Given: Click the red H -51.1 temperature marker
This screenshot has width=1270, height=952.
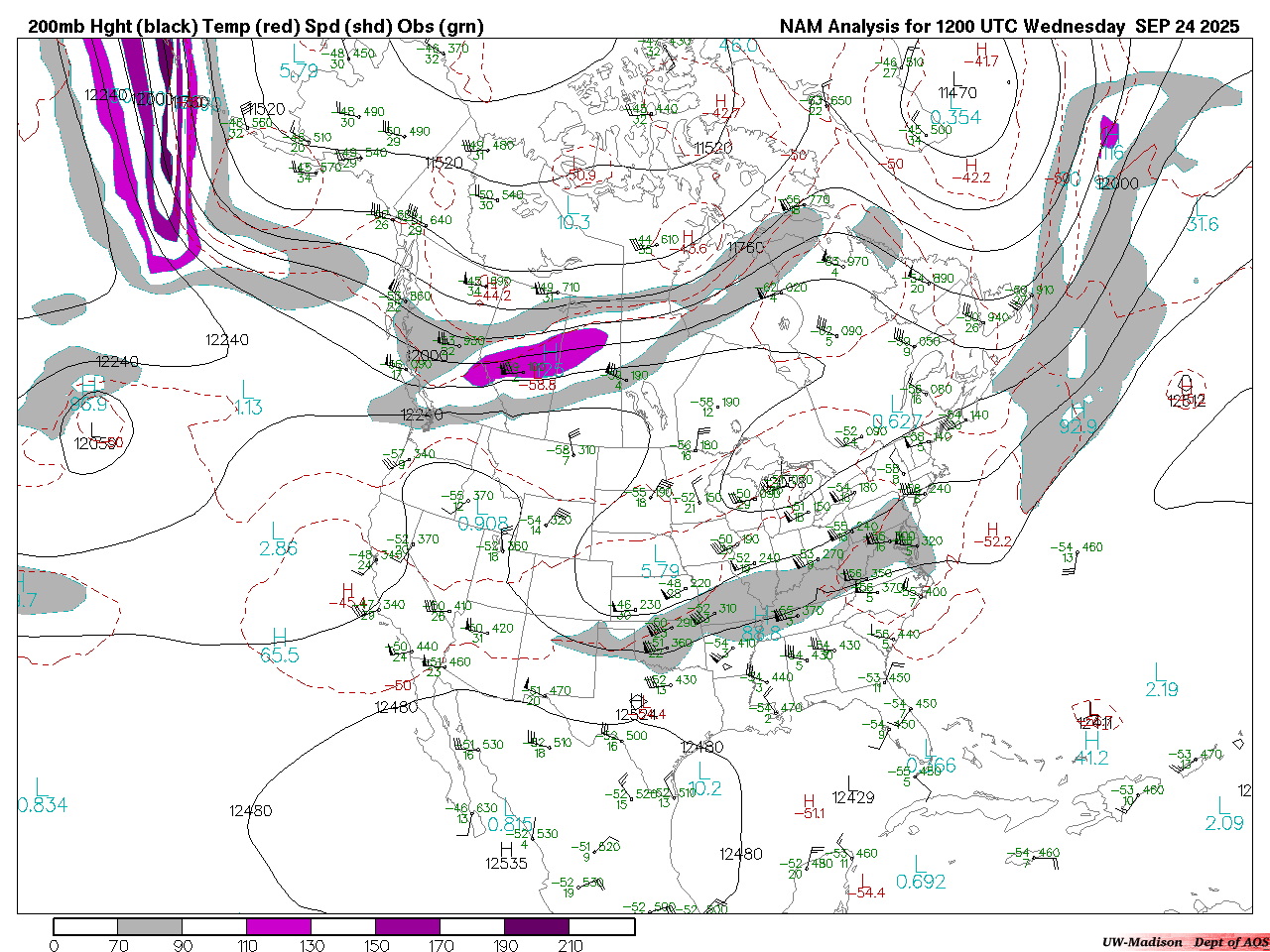Looking at the screenshot, I should [809, 807].
